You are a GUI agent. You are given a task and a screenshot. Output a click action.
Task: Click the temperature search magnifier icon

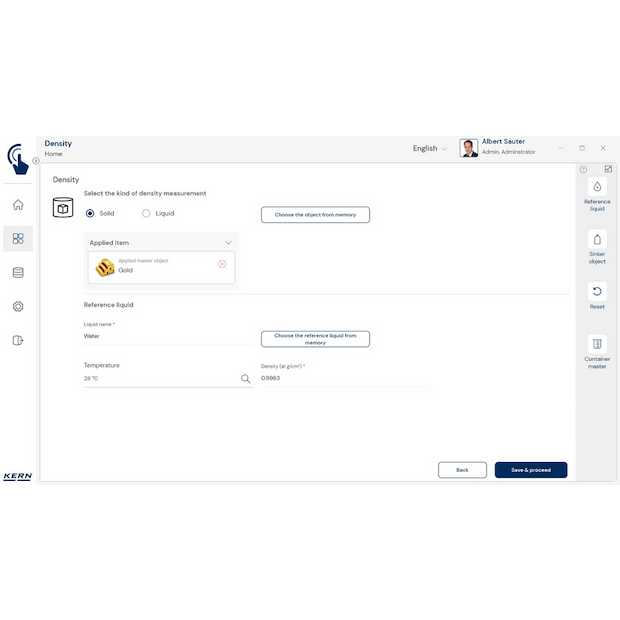click(x=245, y=379)
